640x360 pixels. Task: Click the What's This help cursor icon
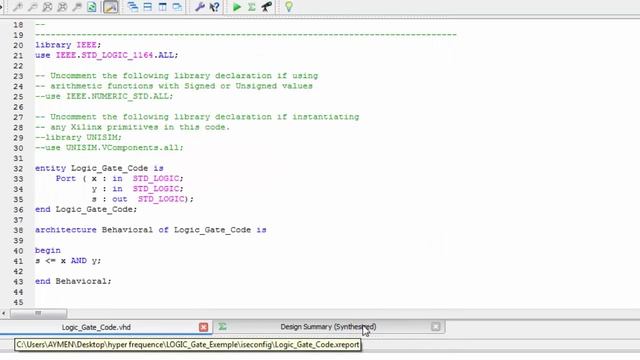(x=214, y=7)
